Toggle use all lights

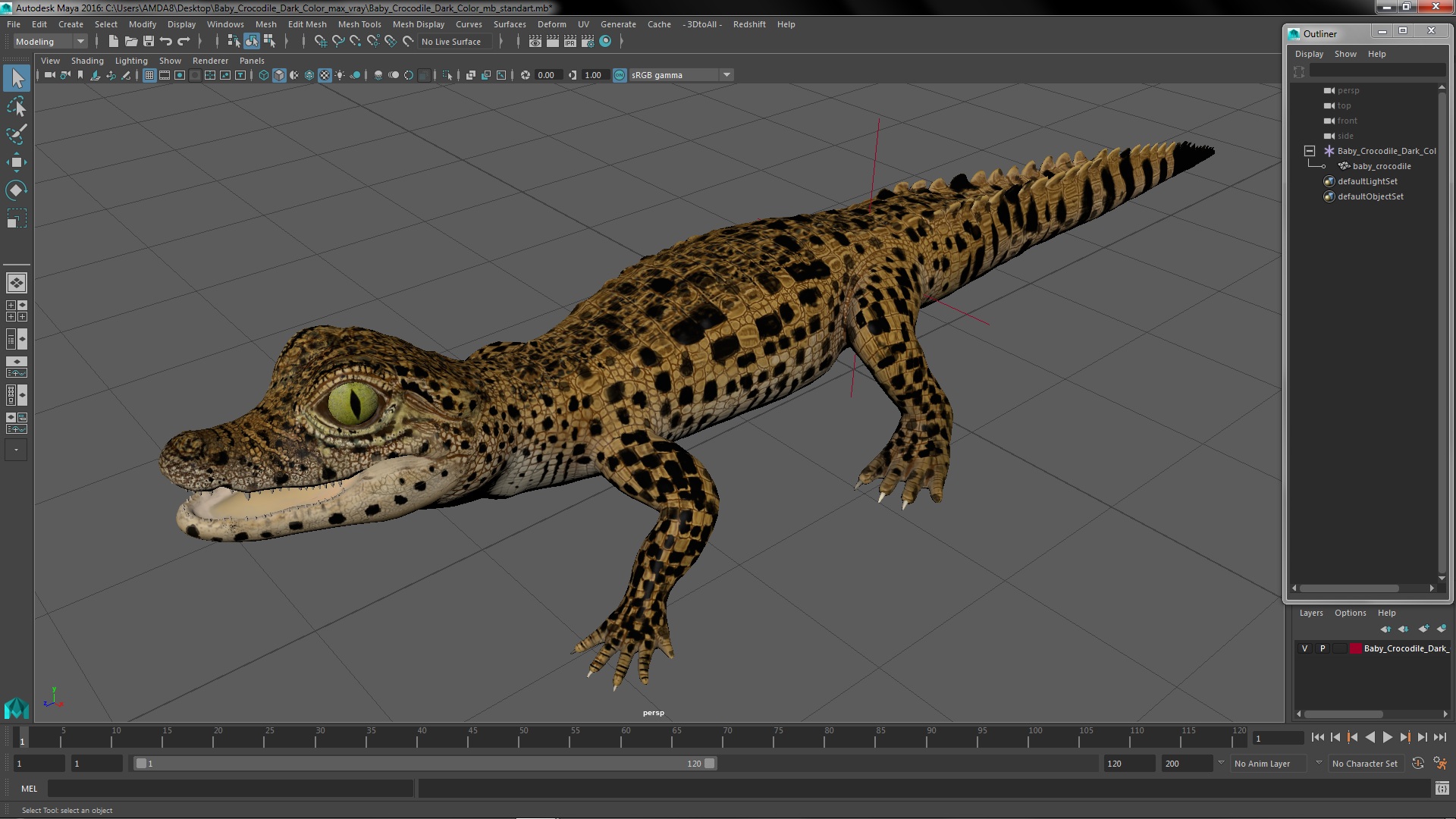coord(340,75)
